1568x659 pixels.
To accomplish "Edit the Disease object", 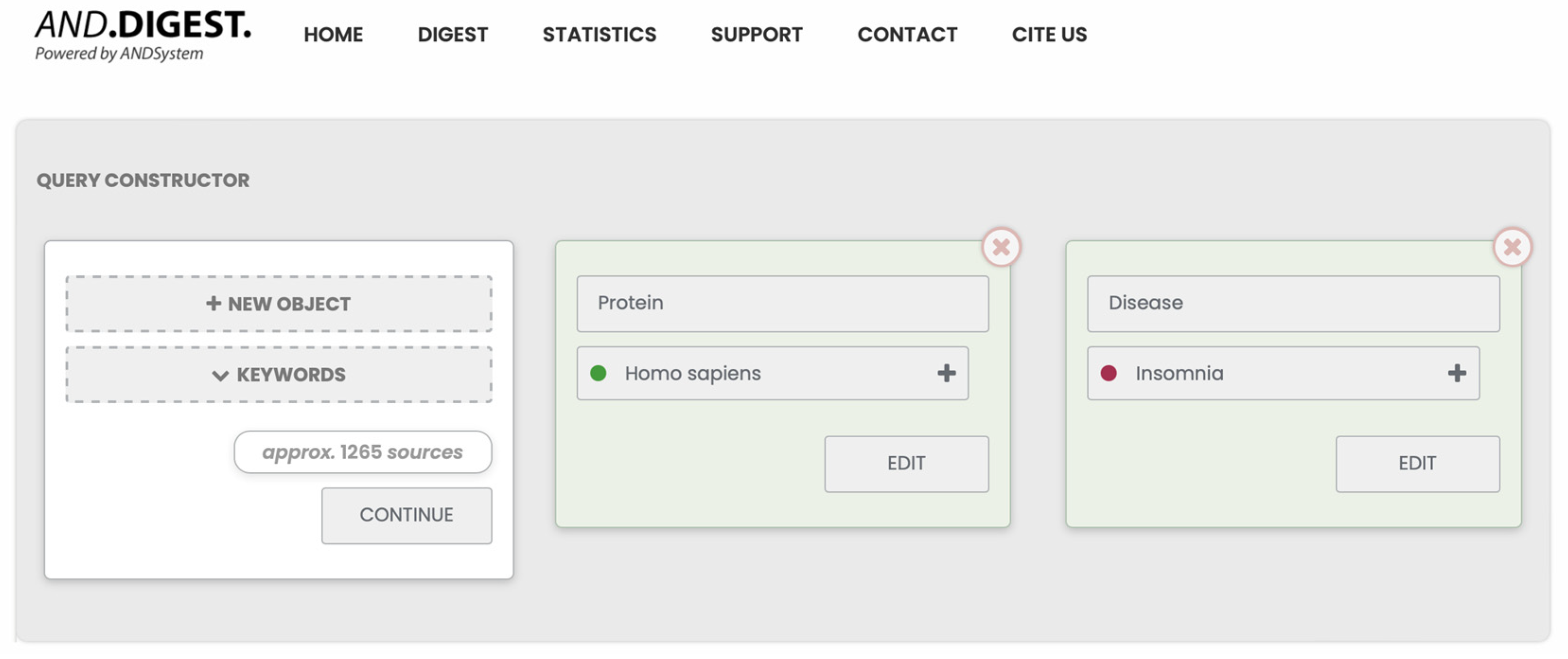I will [1417, 464].
